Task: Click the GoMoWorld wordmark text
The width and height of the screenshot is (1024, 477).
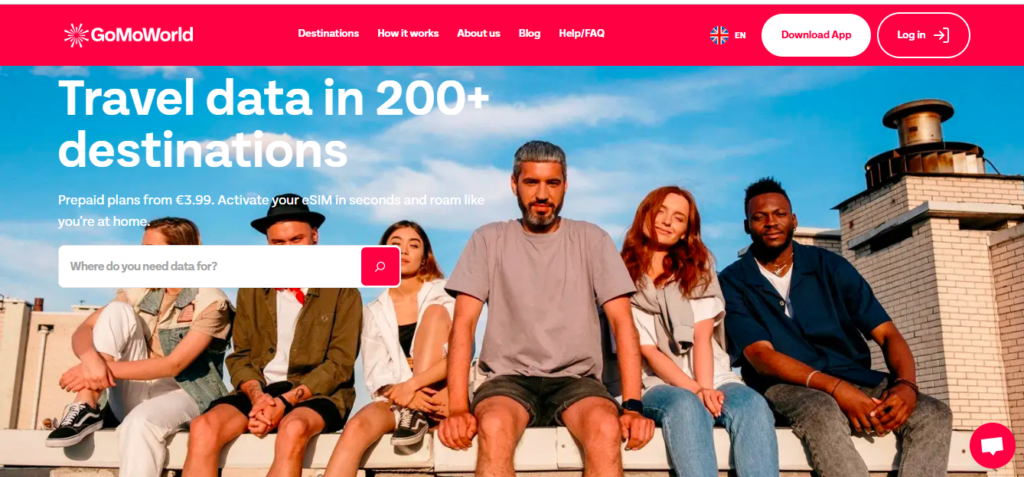Action: [x=142, y=35]
